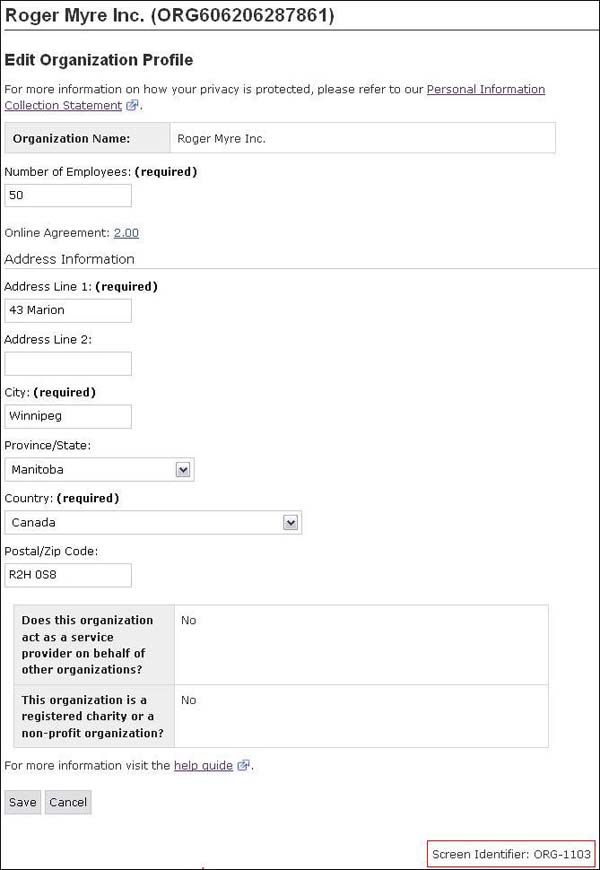Click external link icon after Collection Statement
The width and height of the screenshot is (600, 870).
click(132, 106)
